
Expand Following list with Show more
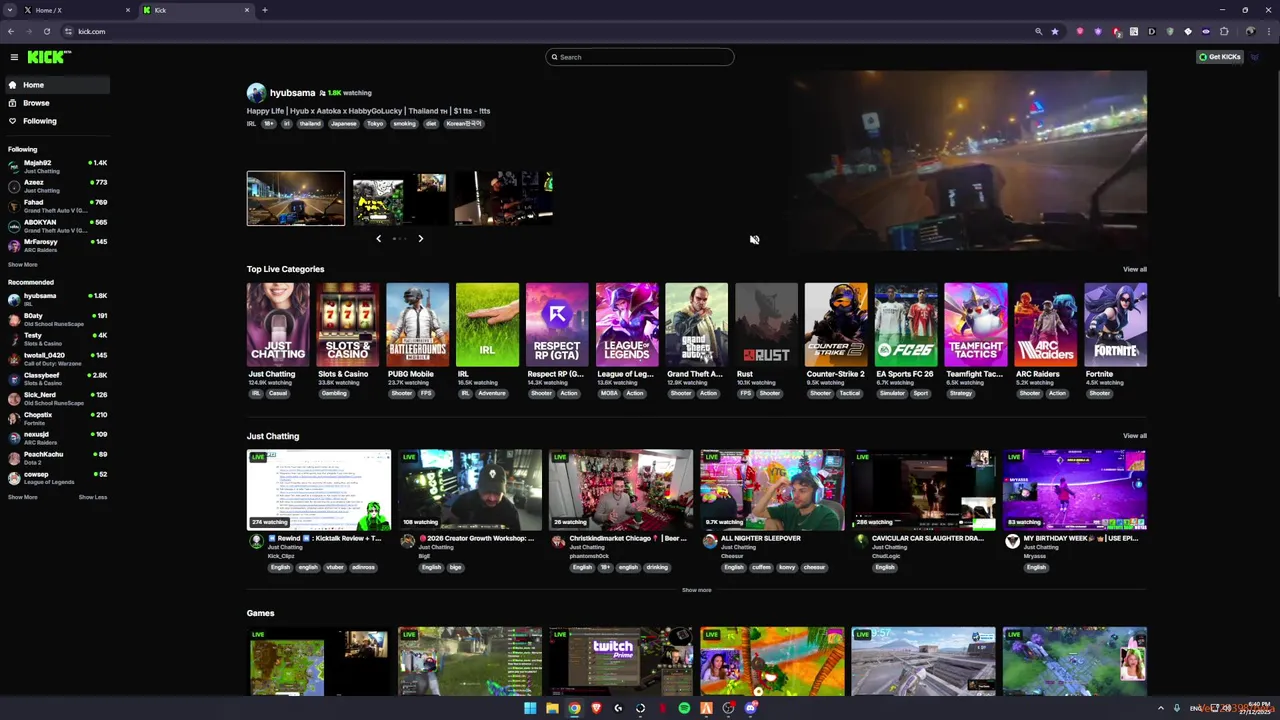point(22,265)
